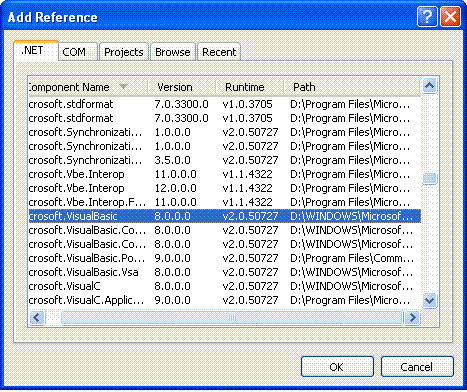The height and width of the screenshot is (392, 467).
Task: Click the vertical scrollbar up arrow
Action: (x=429, y=86)
